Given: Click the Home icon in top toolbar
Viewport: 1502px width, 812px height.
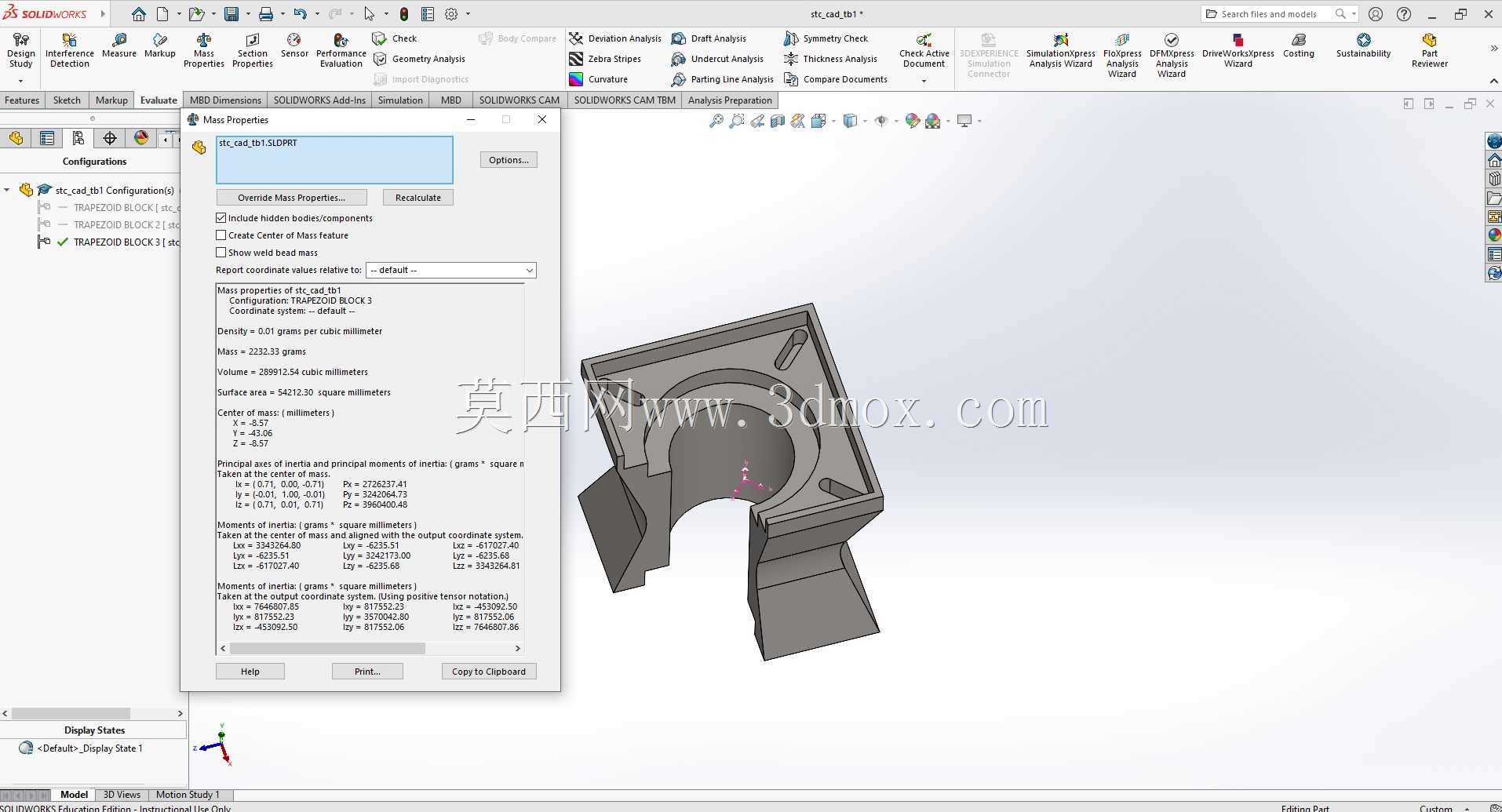Looking at the screenshot, I should (139, 14).
